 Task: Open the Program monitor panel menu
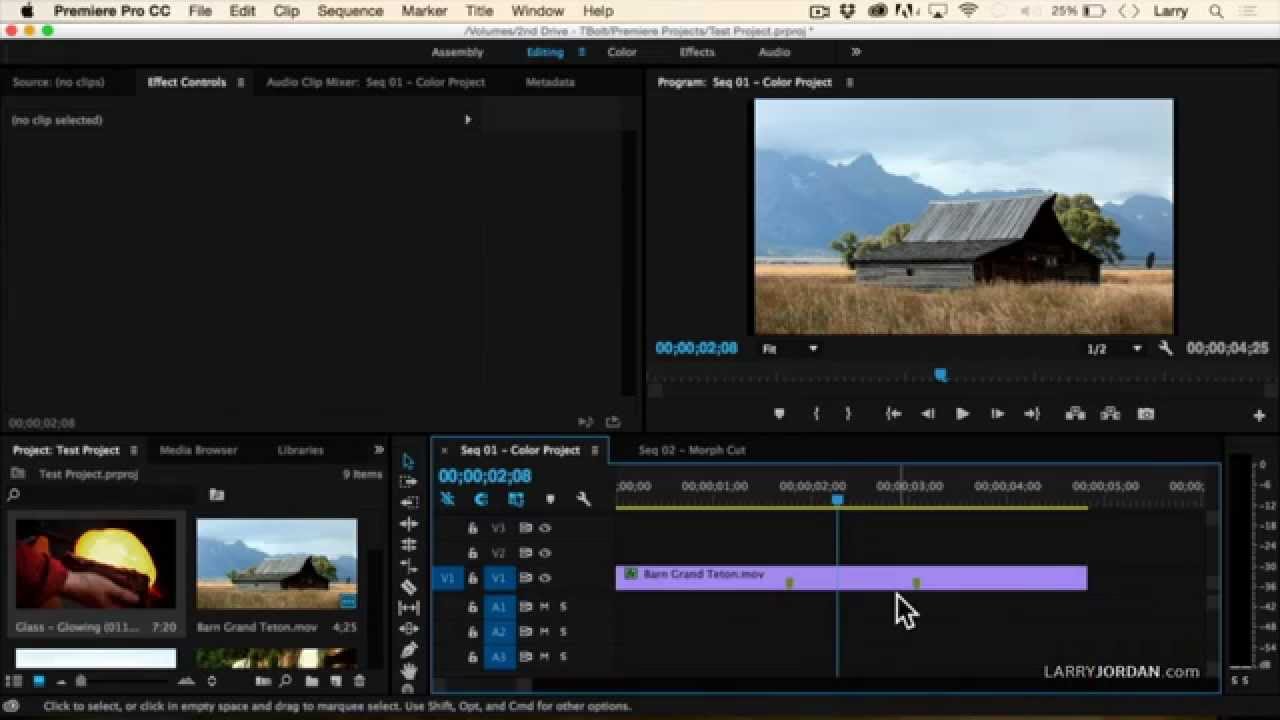point(850,82)
